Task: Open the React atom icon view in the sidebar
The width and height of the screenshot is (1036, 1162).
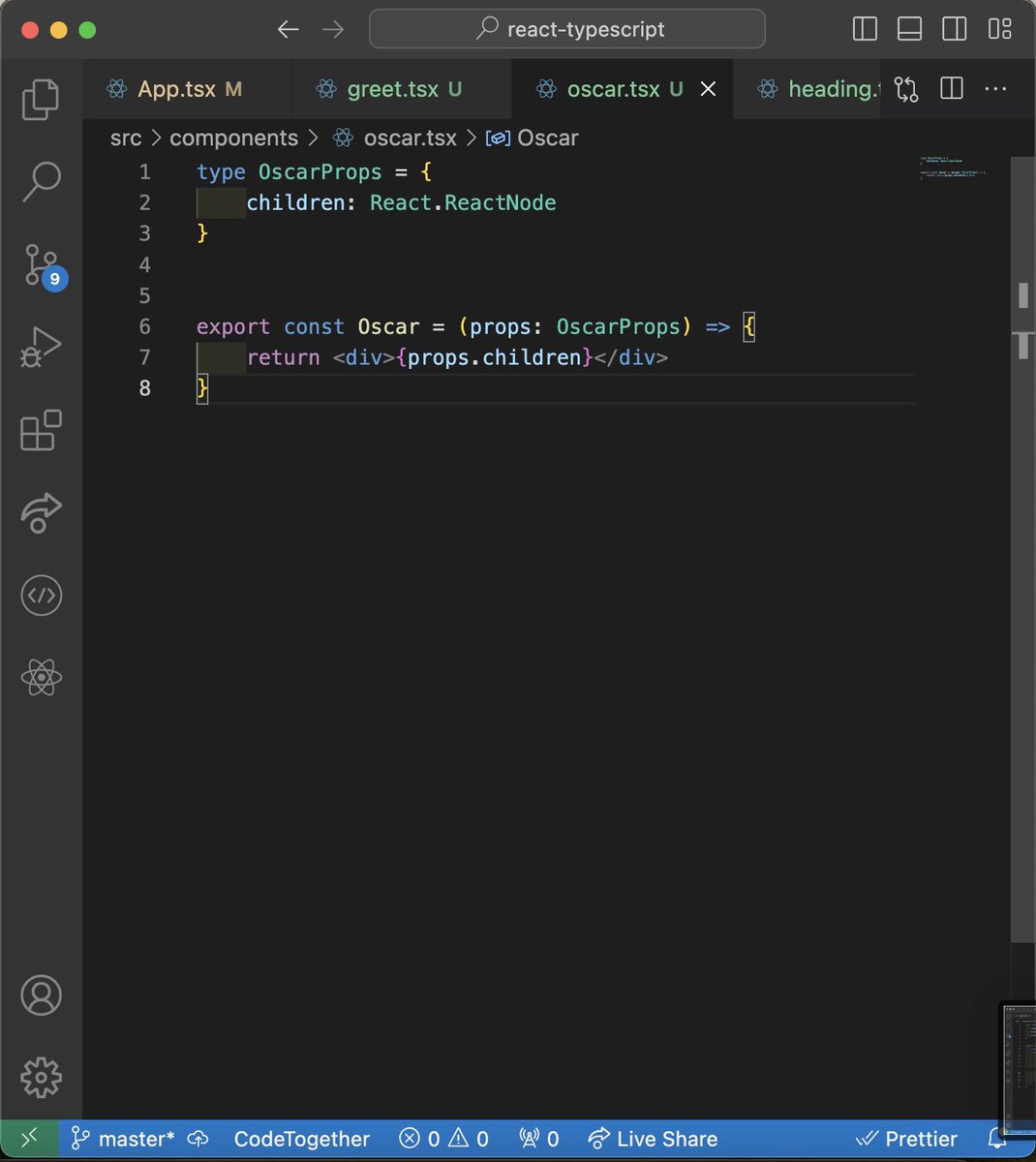Action: pyautogui.click(x=41, y=677)
